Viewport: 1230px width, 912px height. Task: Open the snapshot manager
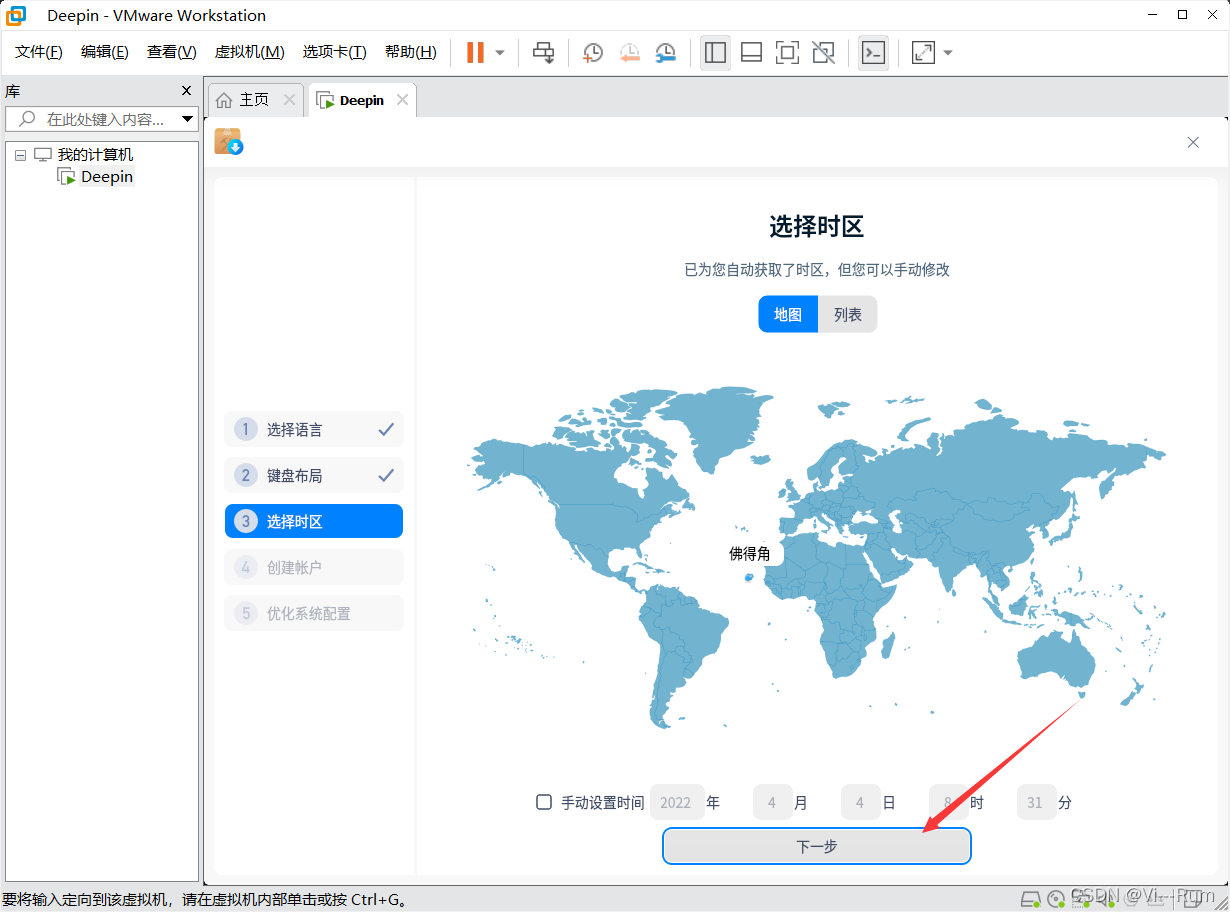pos(665,53)
